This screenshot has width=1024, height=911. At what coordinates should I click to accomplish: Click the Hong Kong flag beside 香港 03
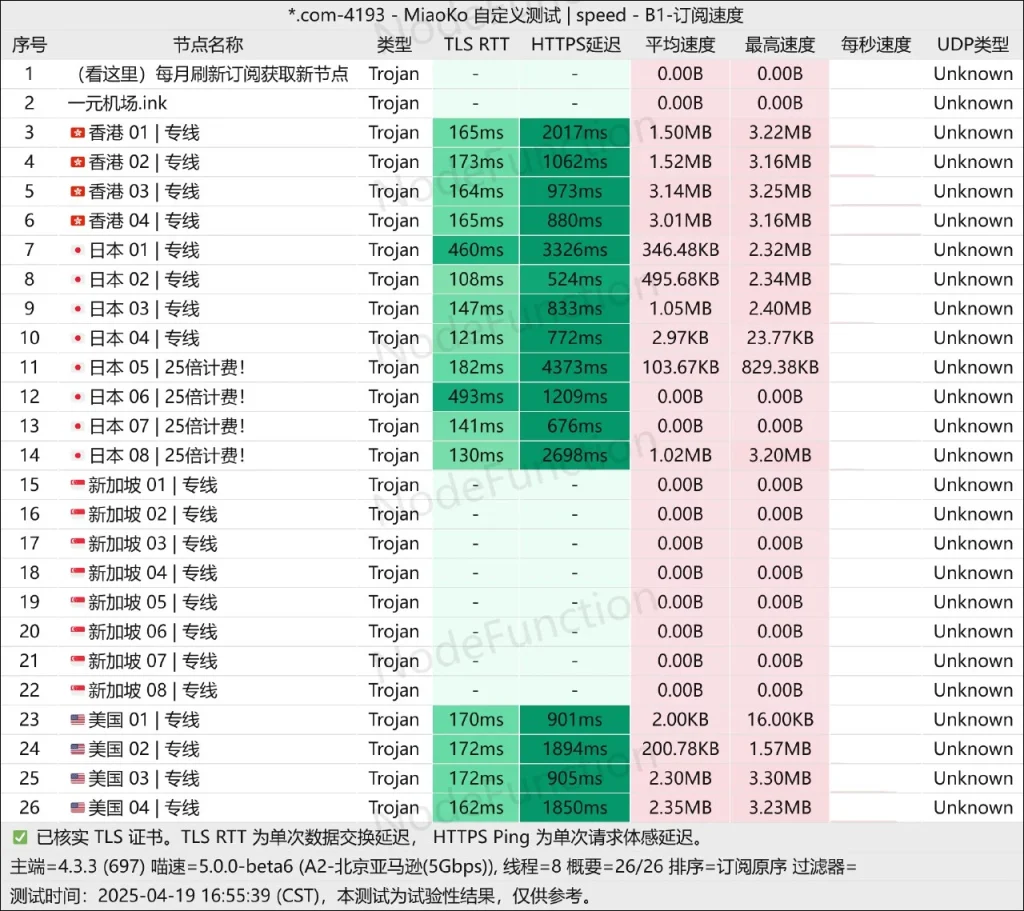coord(78,191)
